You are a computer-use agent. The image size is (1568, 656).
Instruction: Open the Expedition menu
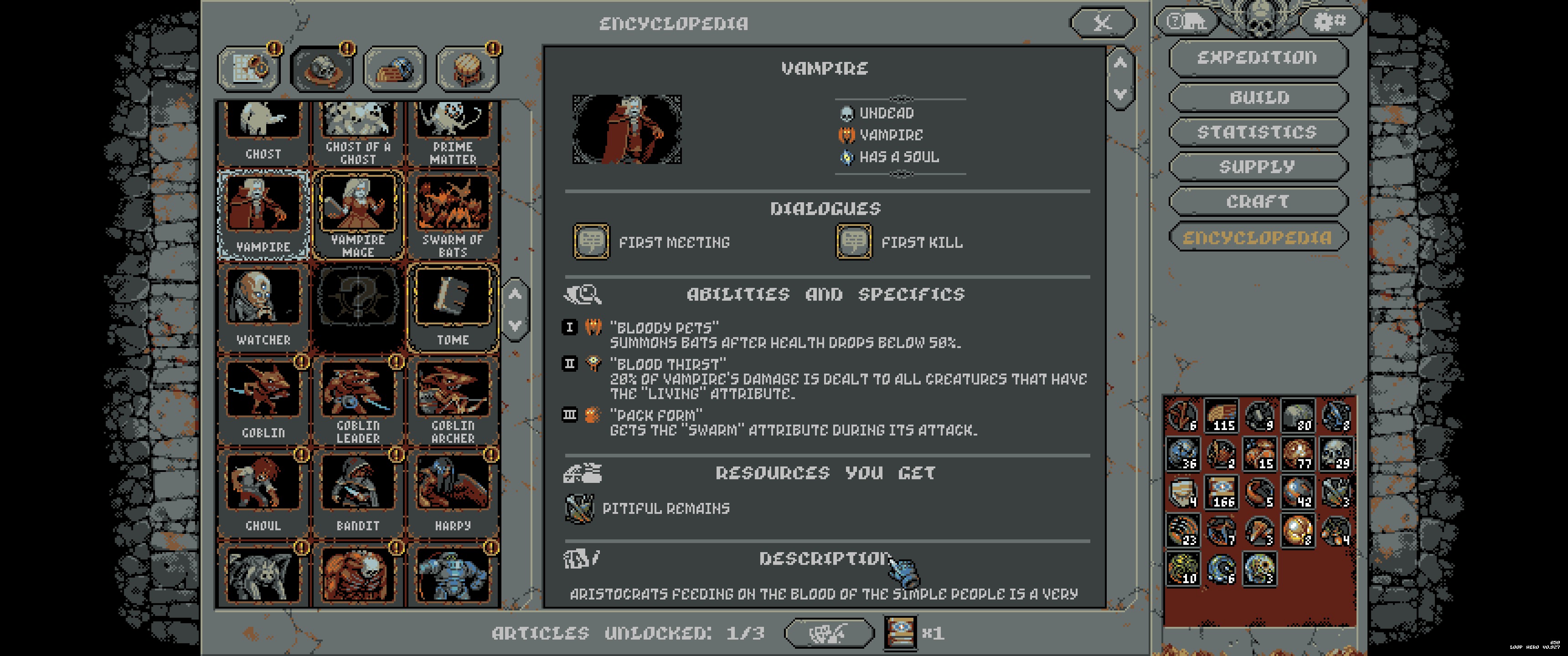1258,58
